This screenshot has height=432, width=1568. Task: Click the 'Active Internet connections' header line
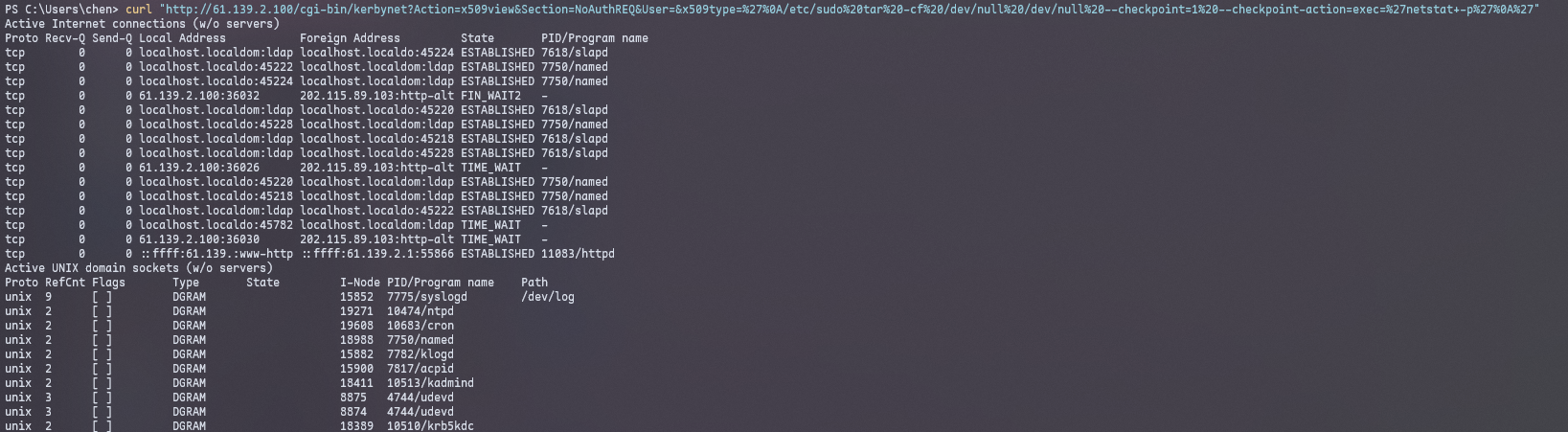coord(143,24)
